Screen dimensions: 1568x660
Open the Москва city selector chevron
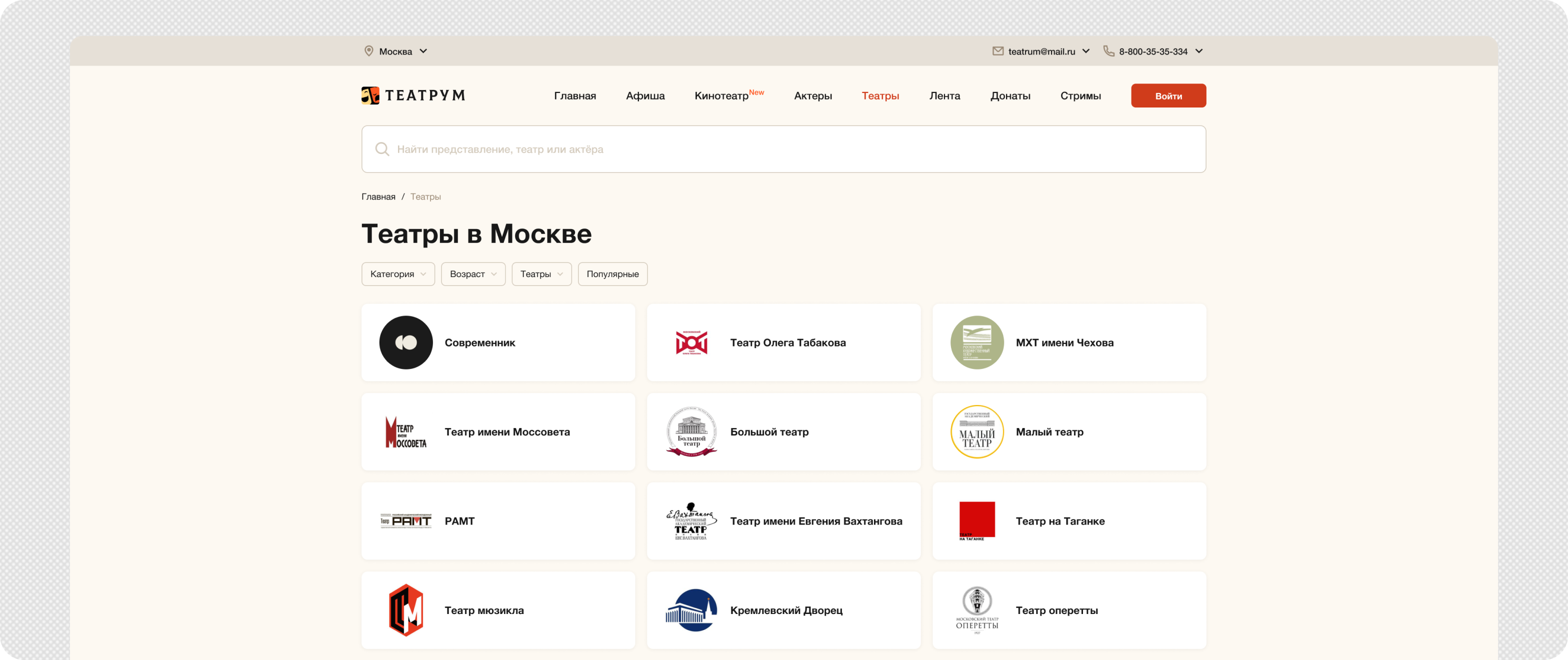423,51
